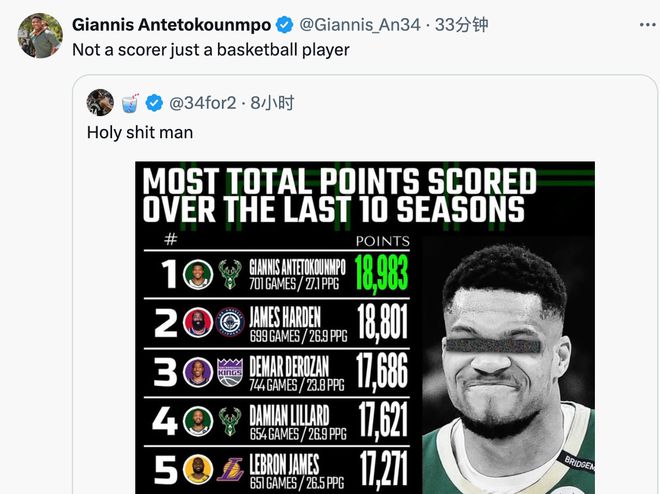660x494 pixels.
Task: Click the Kings logo beside DeMar DeRozan
Action: 229,371
